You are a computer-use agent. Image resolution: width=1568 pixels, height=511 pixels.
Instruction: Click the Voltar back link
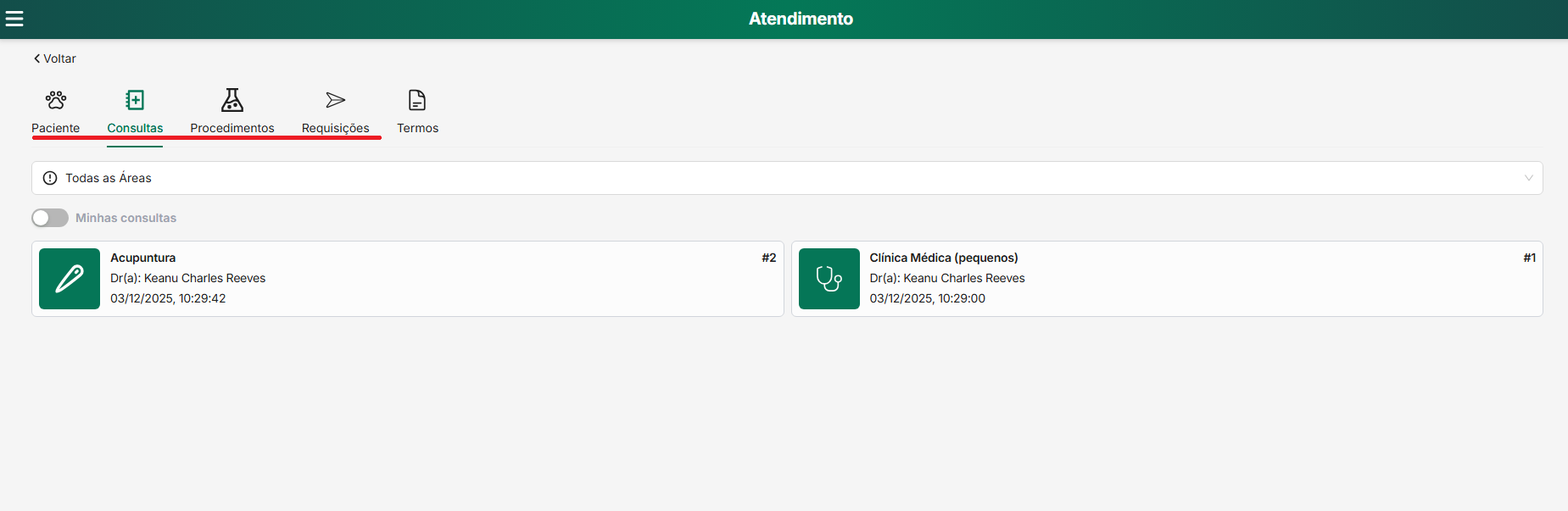[59, 58]
